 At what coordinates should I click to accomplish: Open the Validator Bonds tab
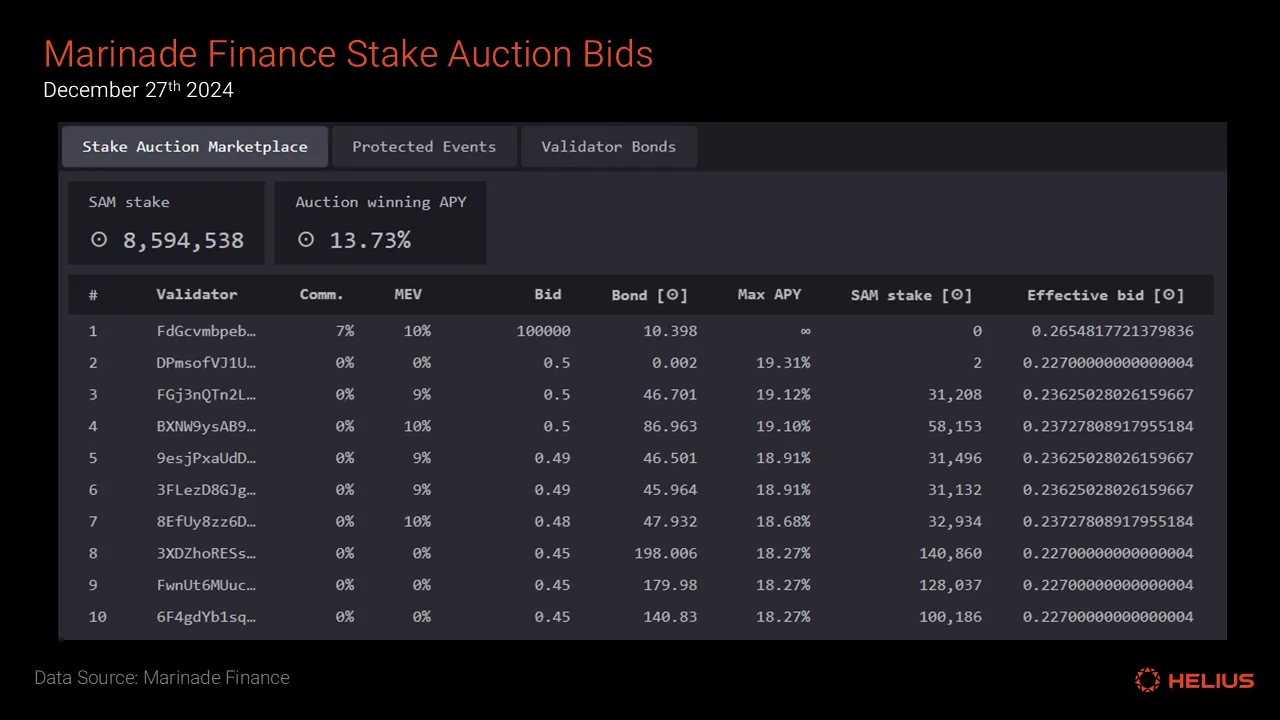point(609,146)
